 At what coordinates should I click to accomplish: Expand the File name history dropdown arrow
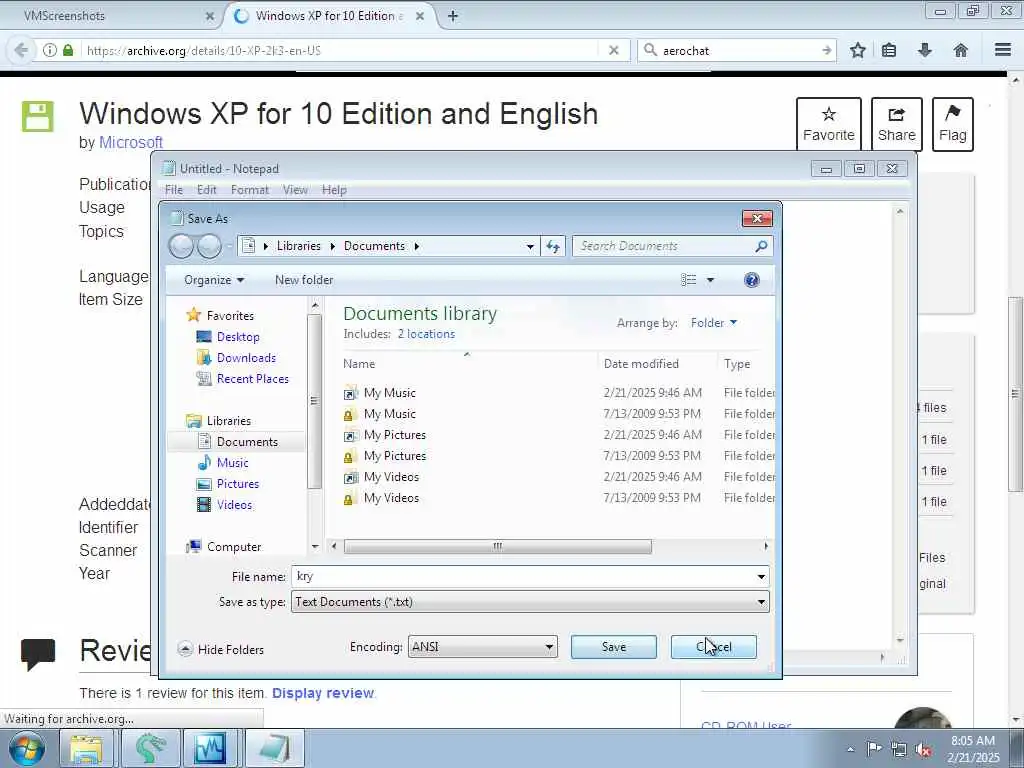pyautogui.click(x=761, y=577)
